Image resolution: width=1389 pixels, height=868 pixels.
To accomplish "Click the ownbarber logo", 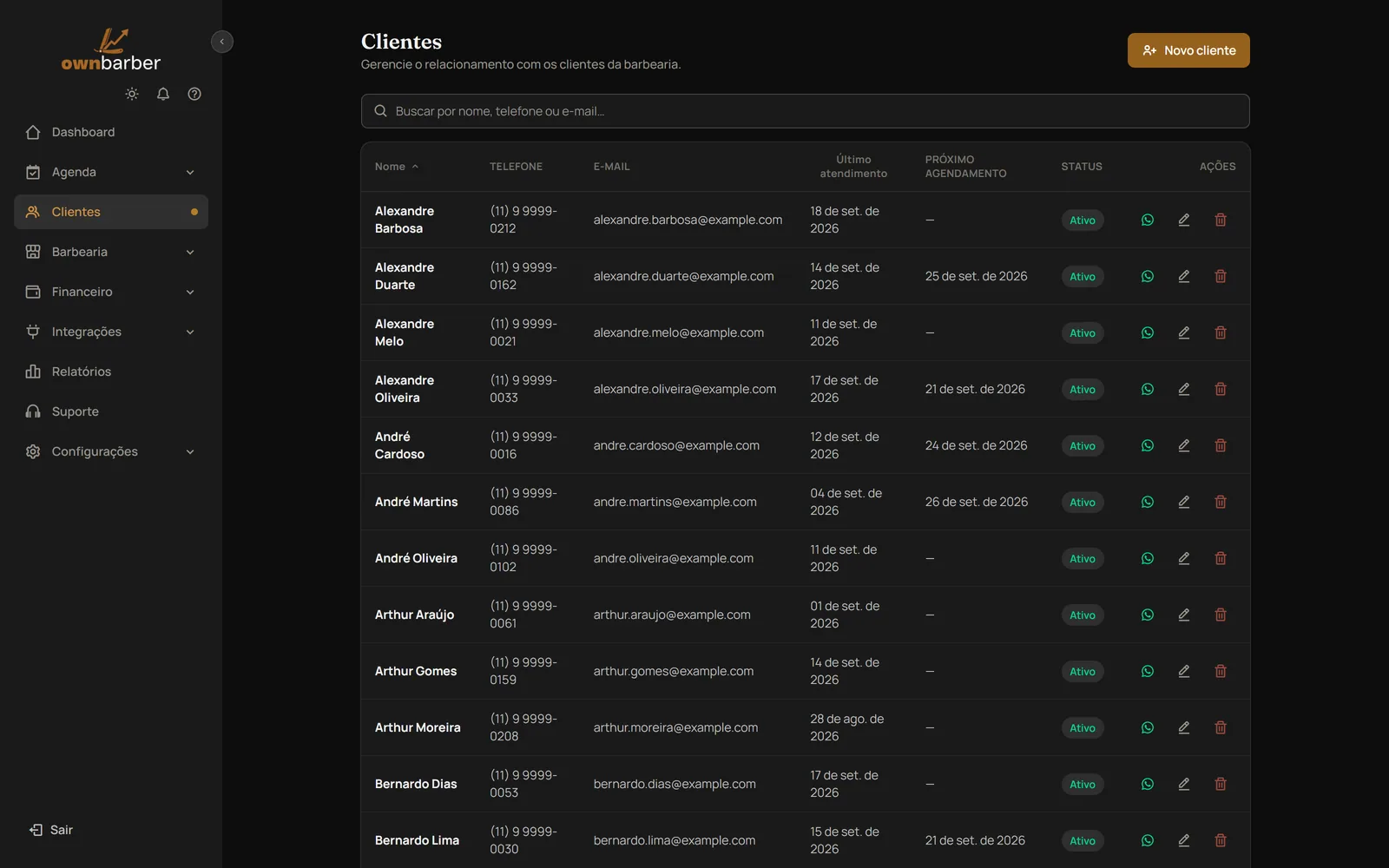I will (x=111, y=49).
